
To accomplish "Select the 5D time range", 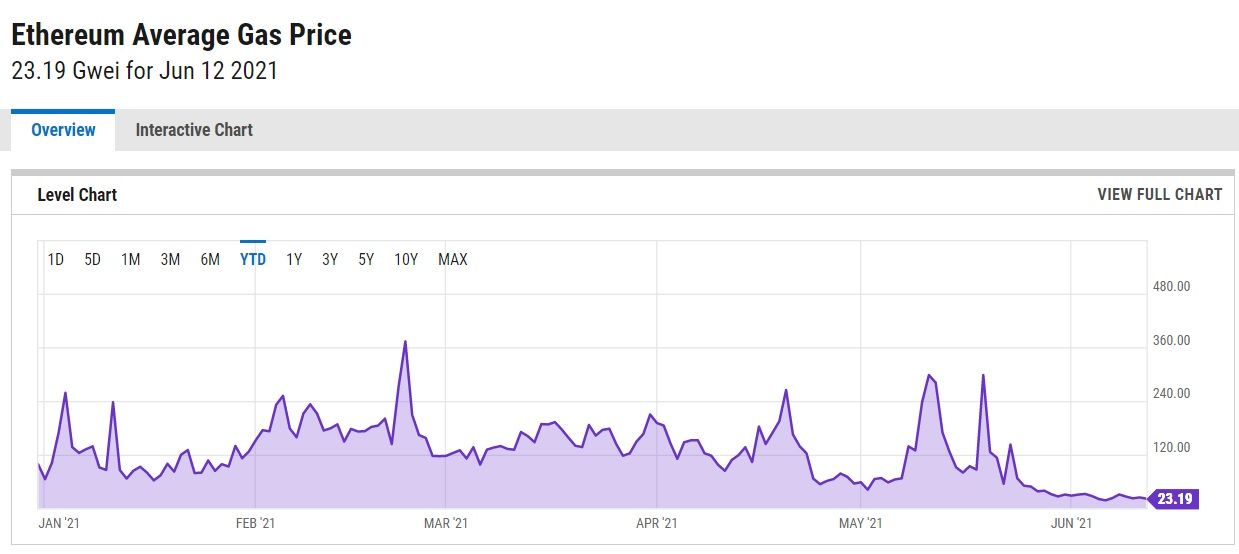I will click(93, 259).
